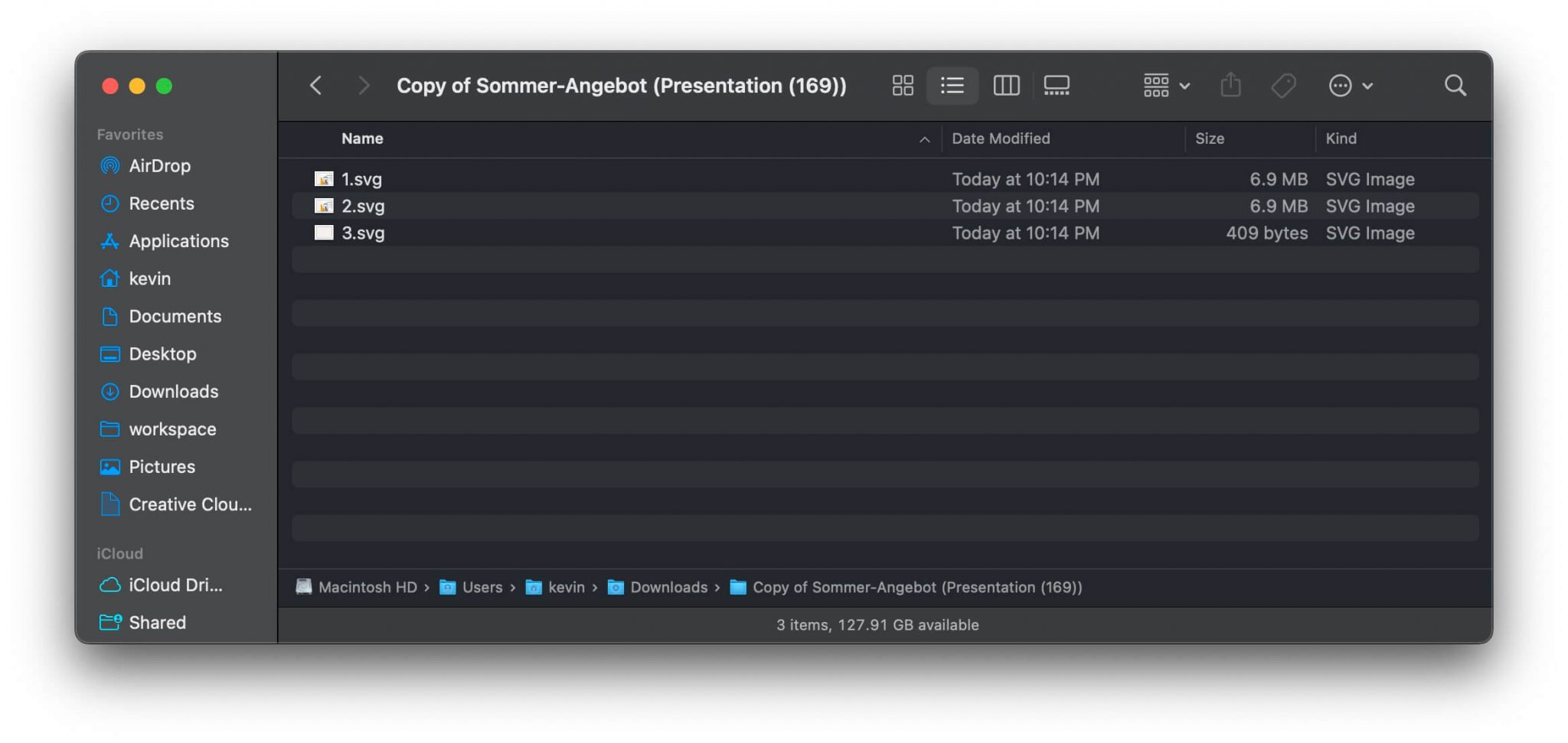Image resolution: width=1568 pixels, height=743 pixels.
Task: Click the Shared folder icon
Action: [x=110, y=621]
